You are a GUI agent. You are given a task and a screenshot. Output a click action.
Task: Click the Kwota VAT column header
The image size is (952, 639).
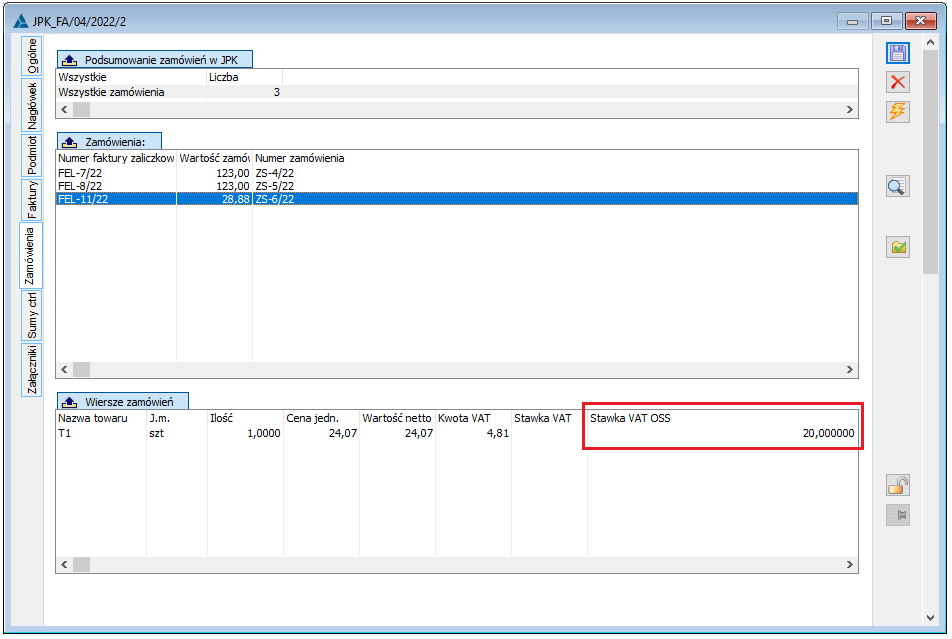pos(473,418)
